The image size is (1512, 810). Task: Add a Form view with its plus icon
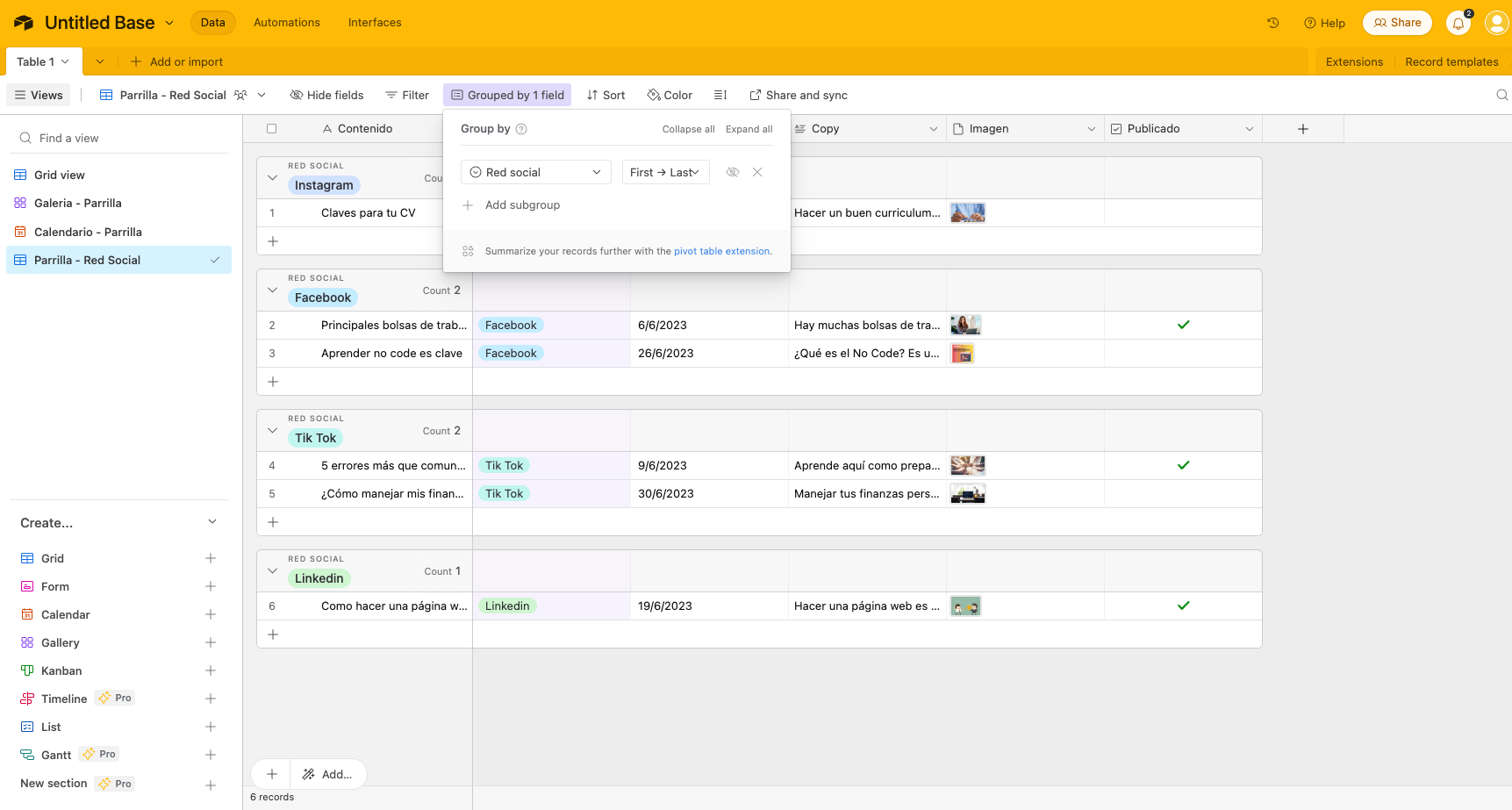(x=211, y=586)
